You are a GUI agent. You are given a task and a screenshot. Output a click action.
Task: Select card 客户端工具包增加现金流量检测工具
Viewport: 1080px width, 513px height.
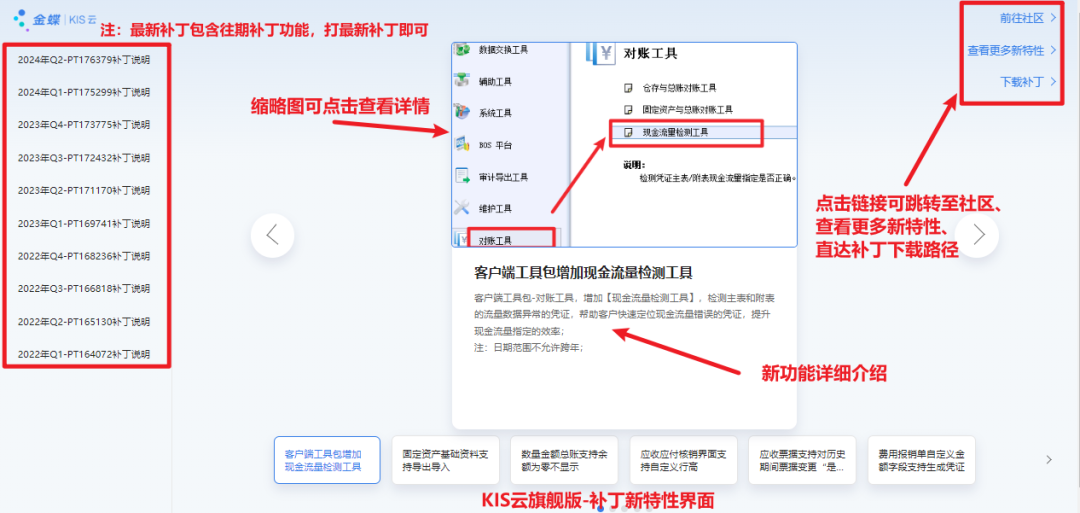326,460
